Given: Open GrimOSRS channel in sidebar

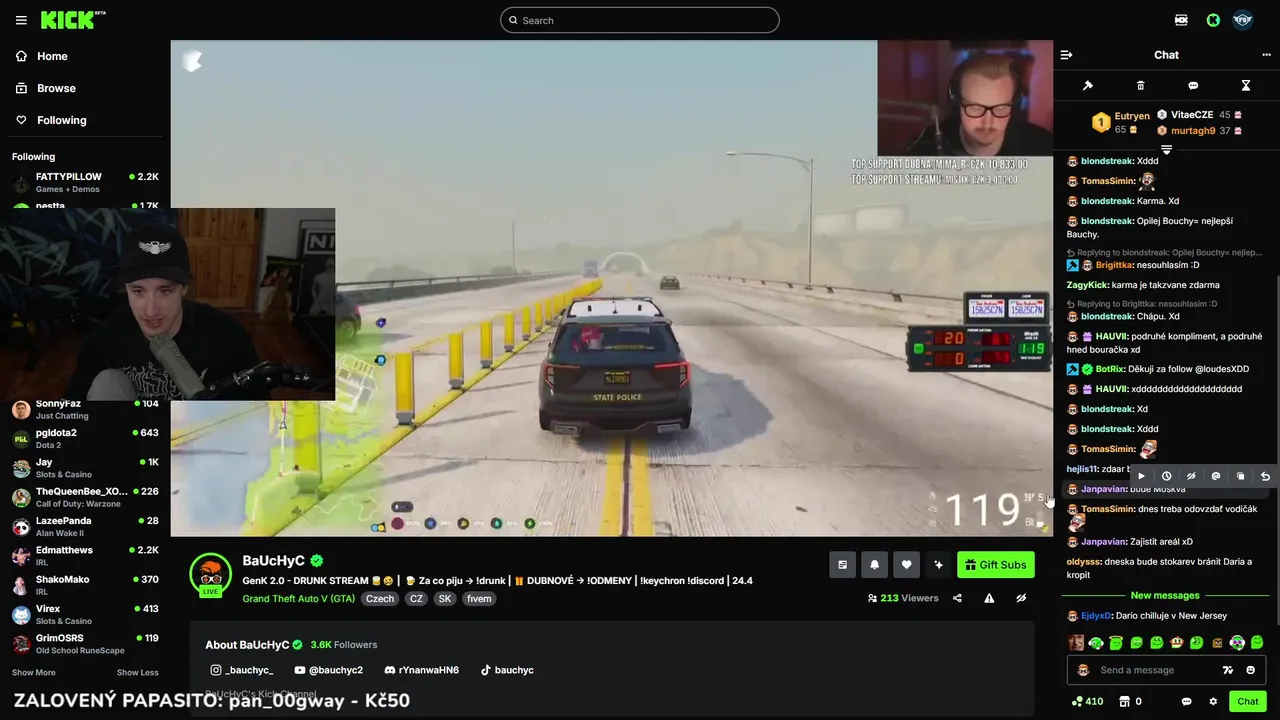Looking at the screenshot, I should (x=85, y=644).
